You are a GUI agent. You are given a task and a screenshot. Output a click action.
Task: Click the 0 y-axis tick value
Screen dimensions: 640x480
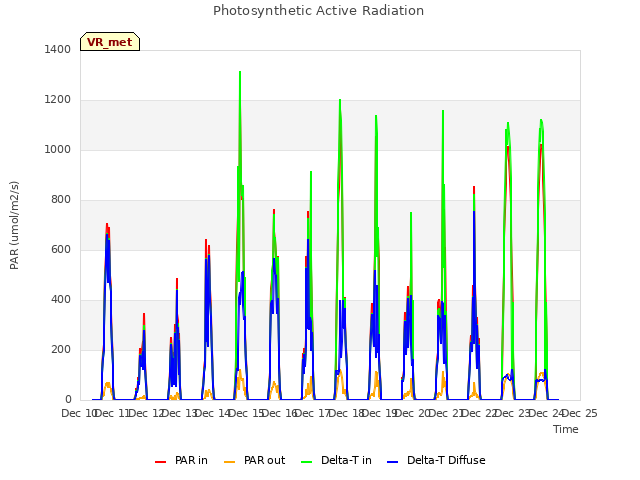tap(68, 400)
